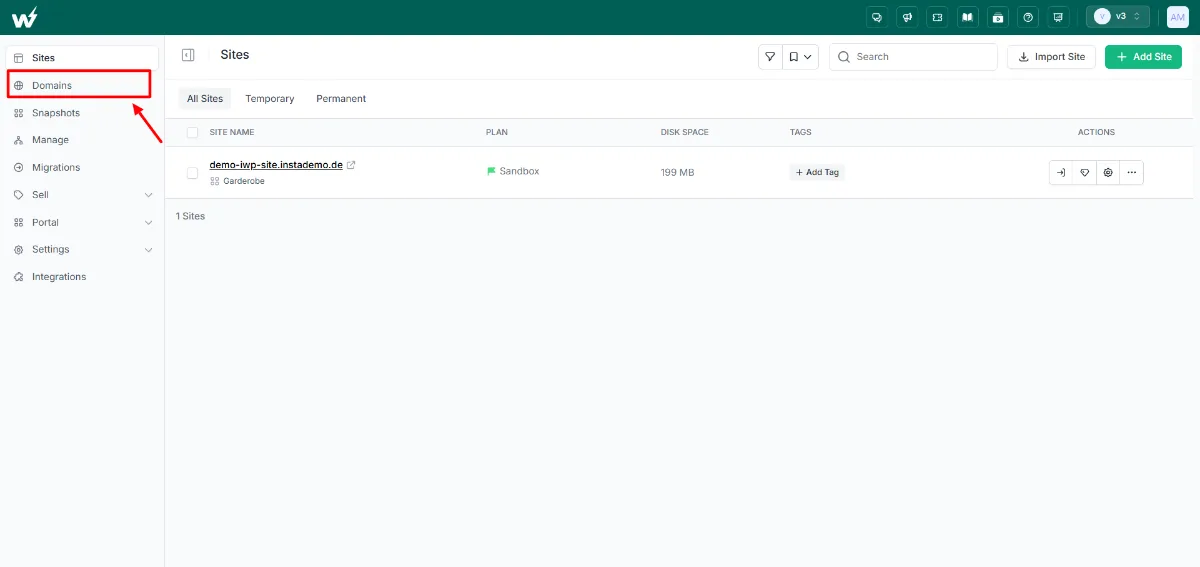This screenshot has width=1200, height=567.
Task: Expand the Settings menu chevron
Action: [x=149, y=250]
